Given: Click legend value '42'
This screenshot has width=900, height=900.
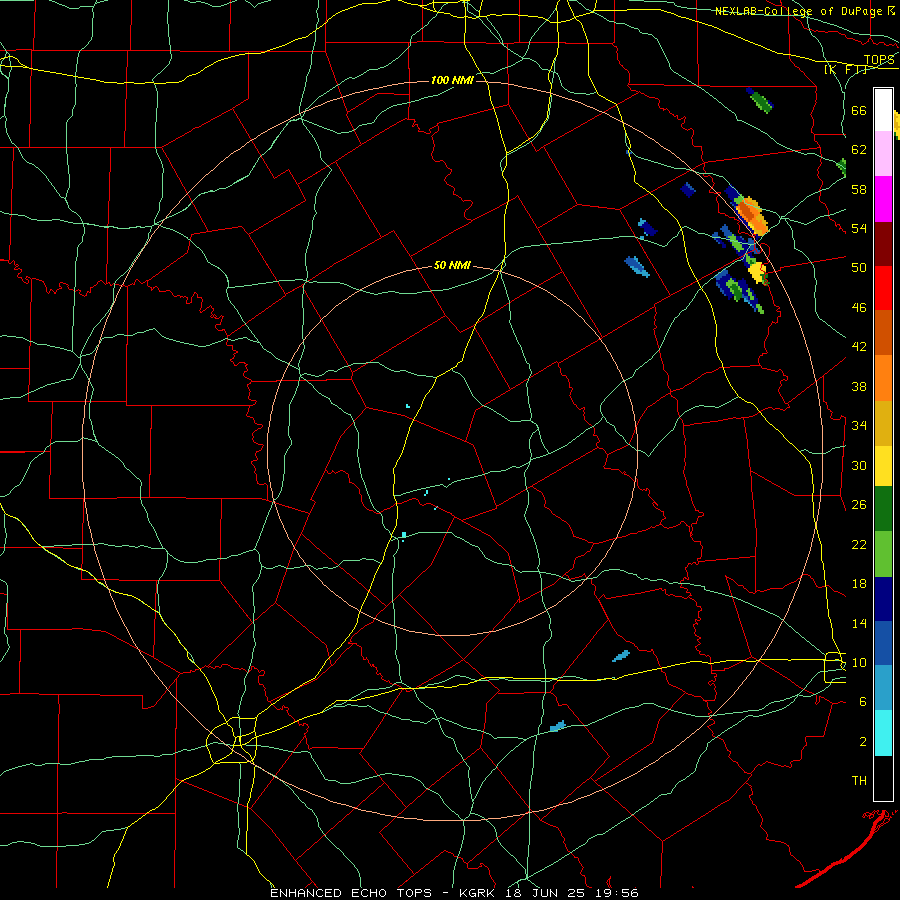Looking at the screenshot, I should (x=859, y=346).
